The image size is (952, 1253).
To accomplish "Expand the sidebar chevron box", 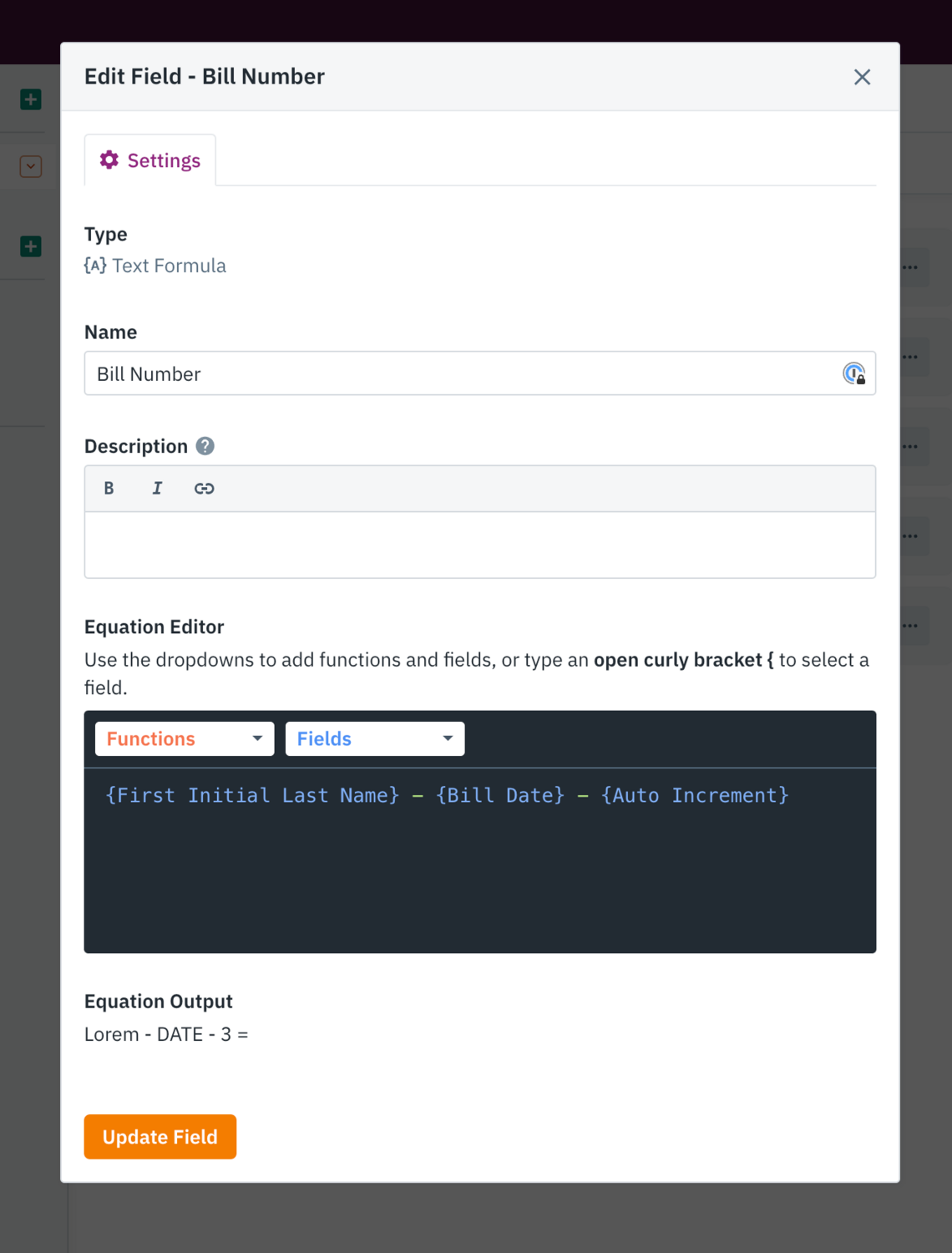I will (x=31, y=166).
